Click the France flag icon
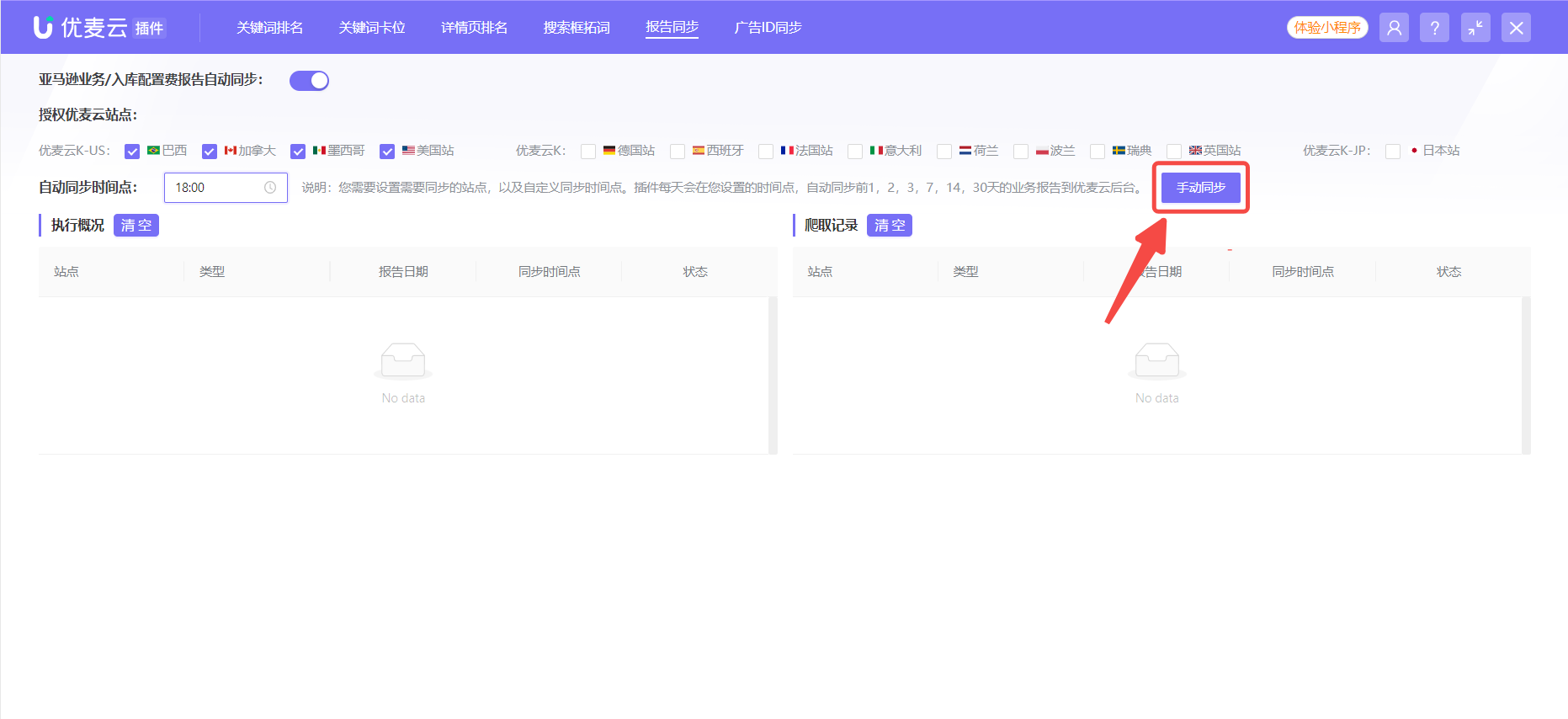The height and width of the screenshot is (719, 1568). 787,151
